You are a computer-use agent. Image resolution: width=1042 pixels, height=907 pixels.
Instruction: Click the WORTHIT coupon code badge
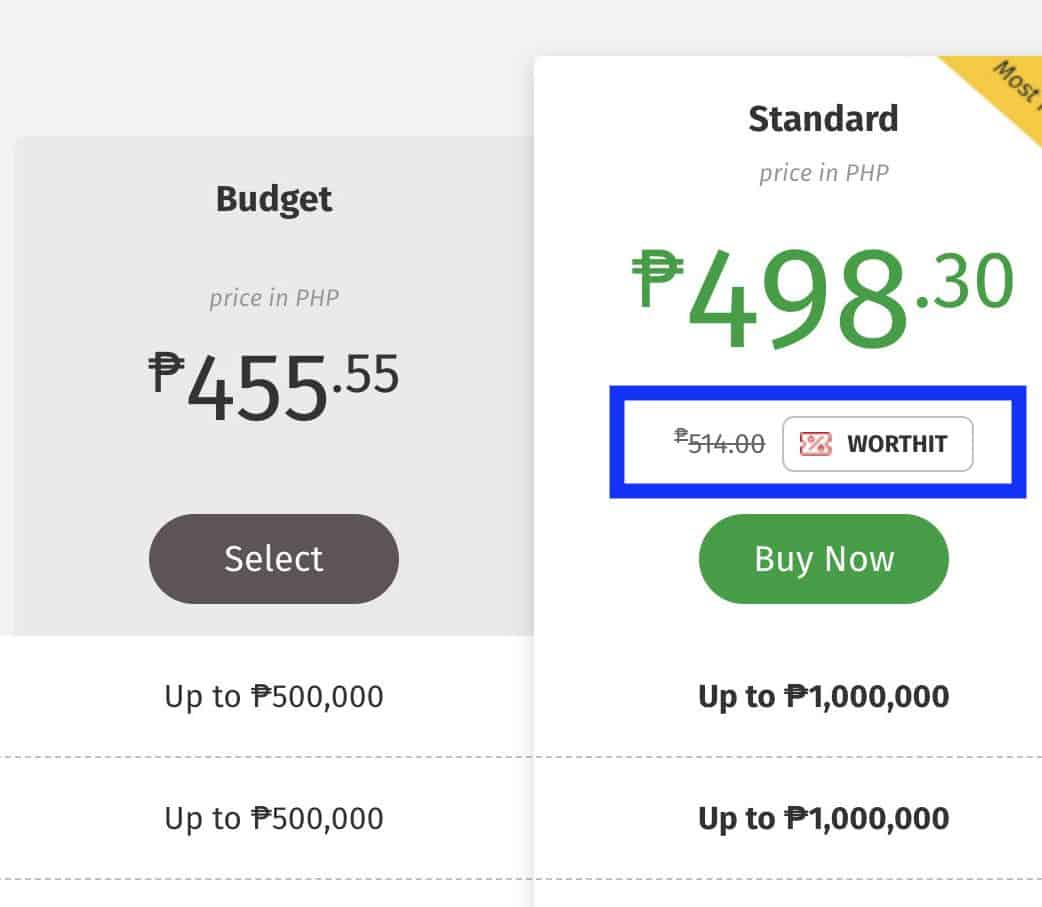(x=877, y=444)
